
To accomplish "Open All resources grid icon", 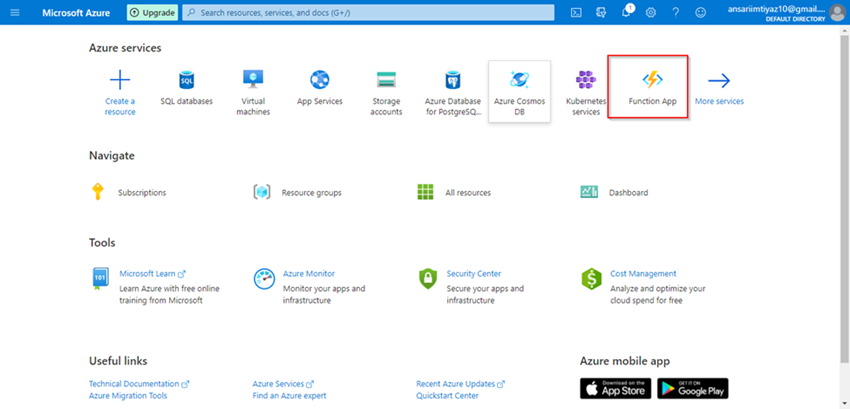I will point(426,192).
